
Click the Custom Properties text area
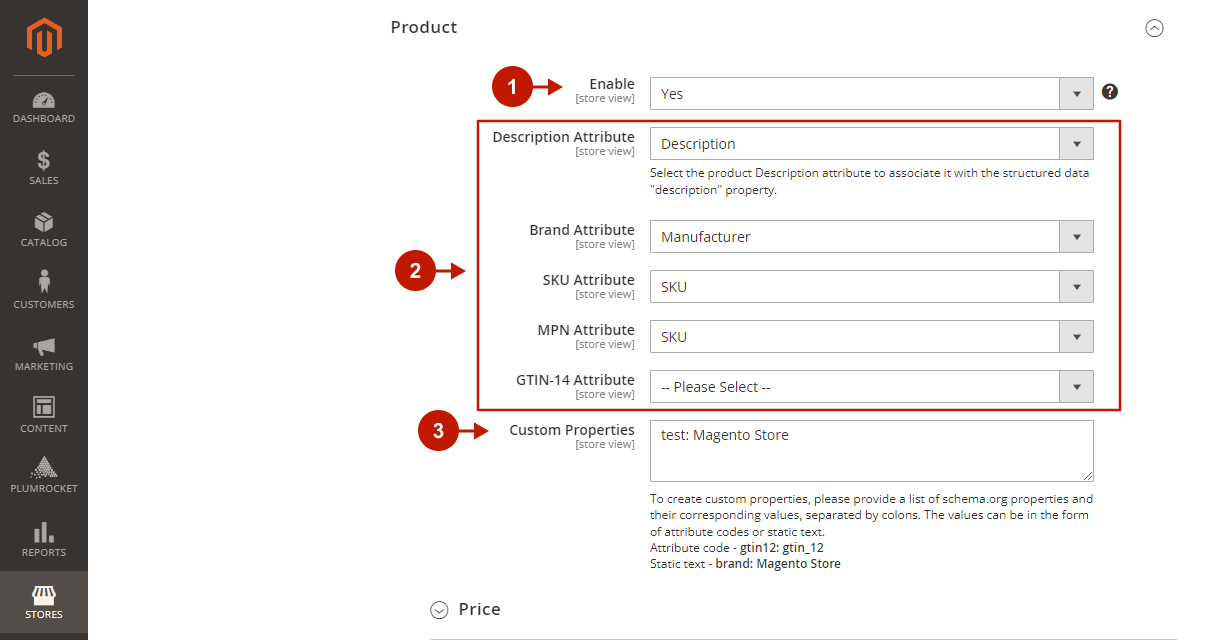point(870,450)
